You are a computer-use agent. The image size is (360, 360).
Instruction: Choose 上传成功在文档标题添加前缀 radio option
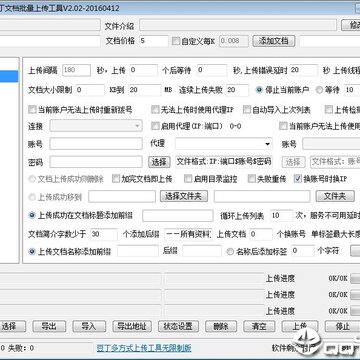(32, 215)
